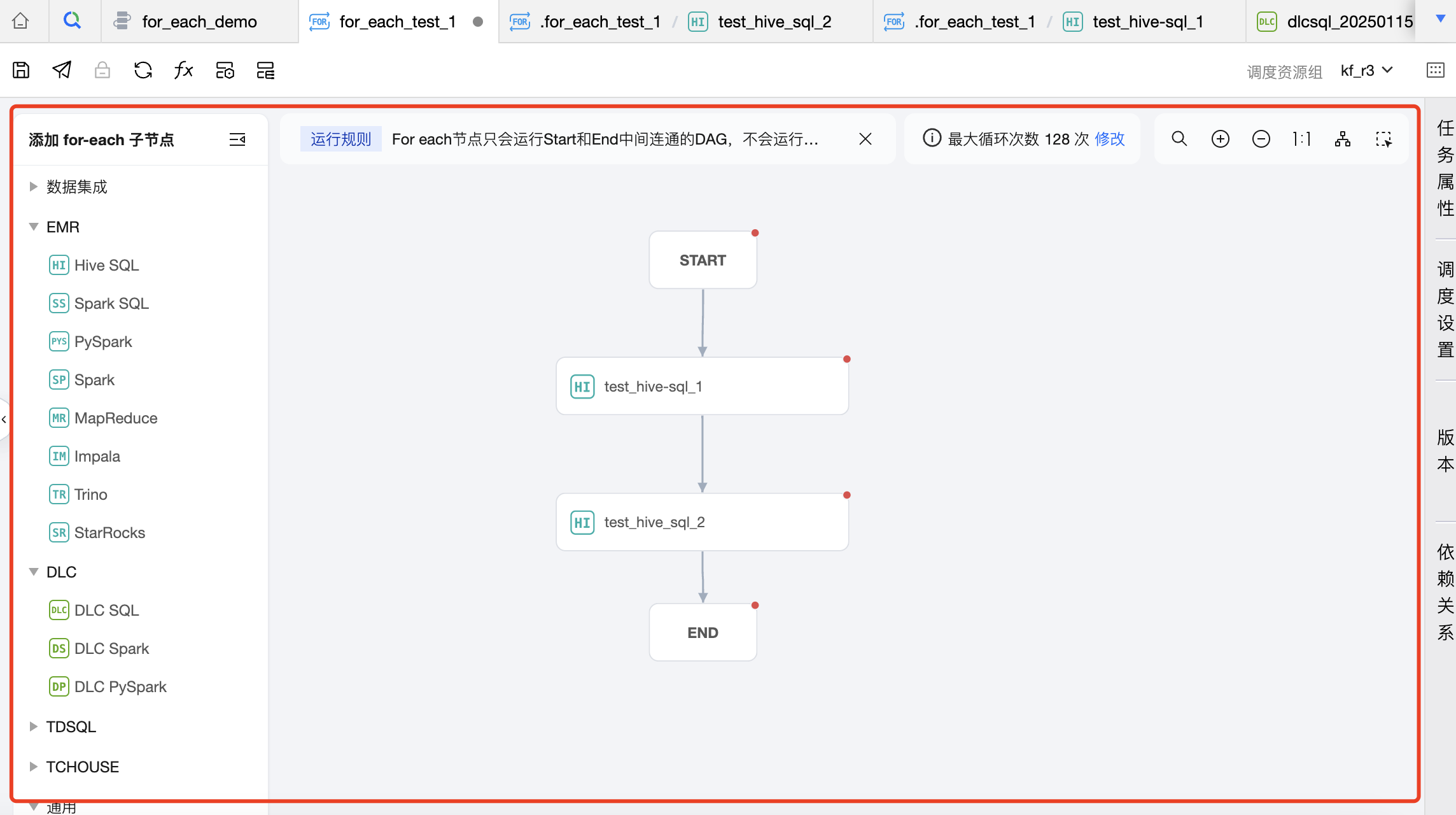Switch to the for_each_demo tab

[199, 22]
